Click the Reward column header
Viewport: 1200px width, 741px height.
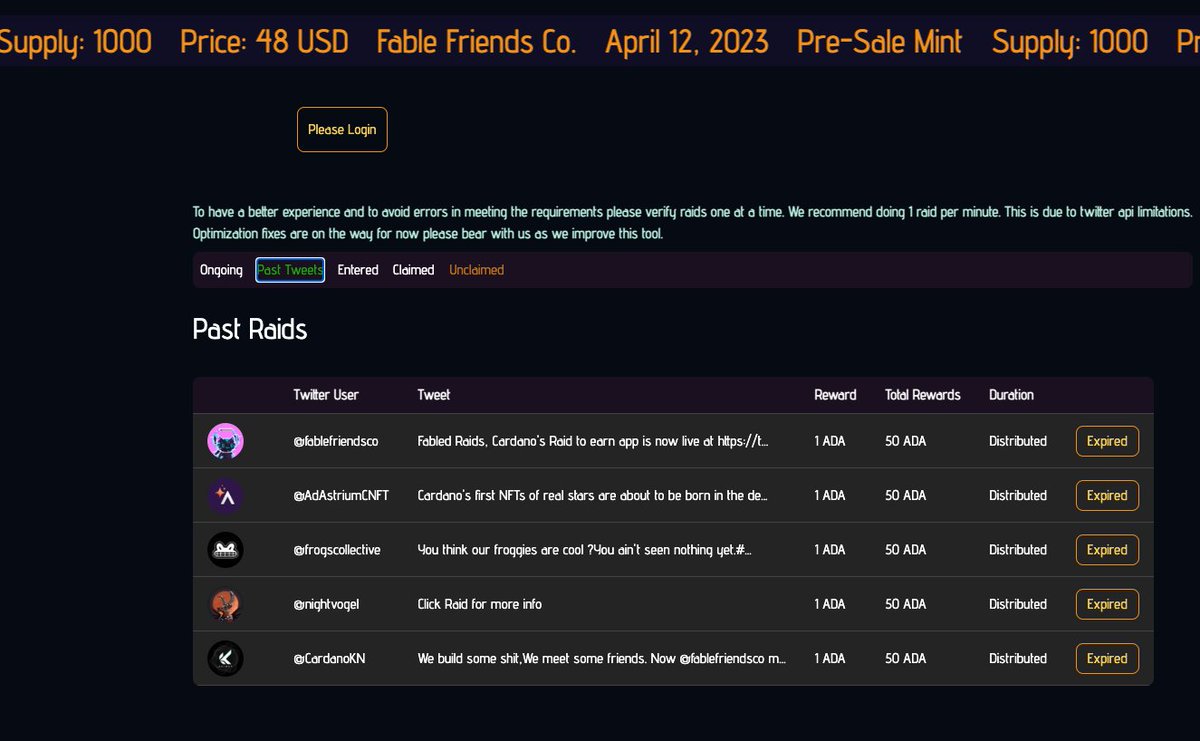[835, 395]
